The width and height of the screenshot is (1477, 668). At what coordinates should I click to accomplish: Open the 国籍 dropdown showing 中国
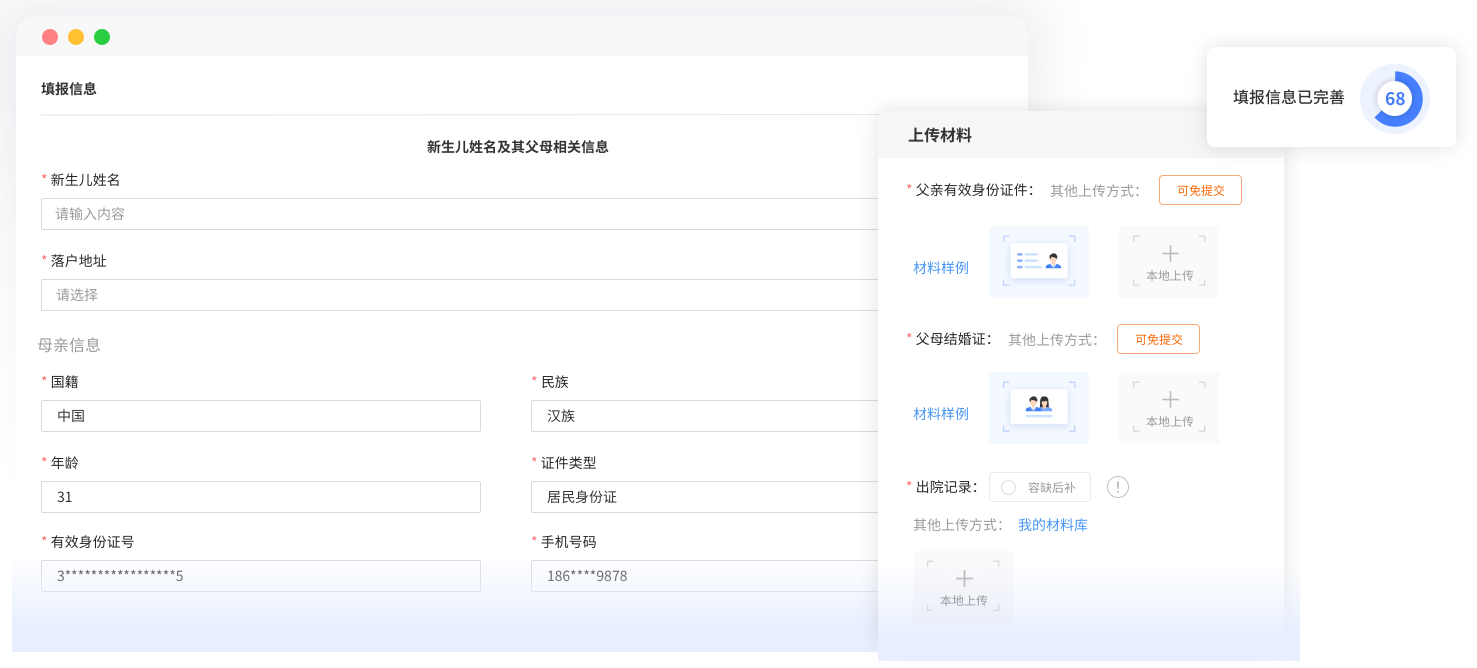coord(260,416)
